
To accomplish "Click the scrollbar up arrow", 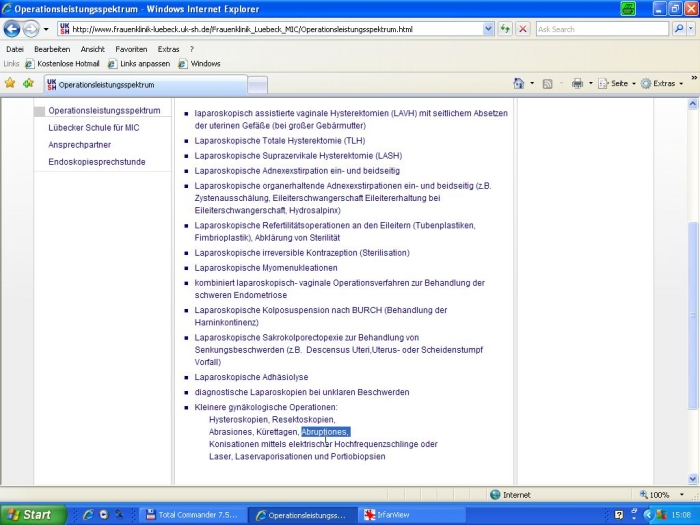I will click(x=692, y=104).
